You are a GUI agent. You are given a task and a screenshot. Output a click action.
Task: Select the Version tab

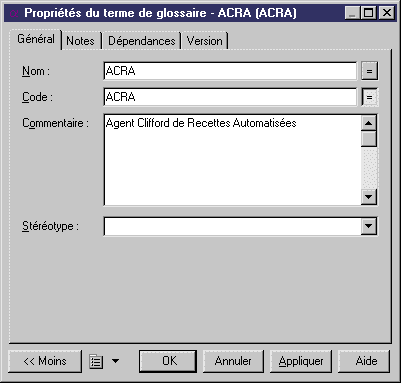click(x=205, y=41)
